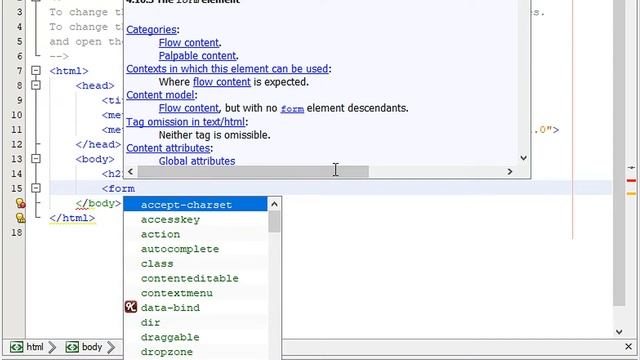Select data-bind Knockout attribute
640x360 pixels.
196,308
